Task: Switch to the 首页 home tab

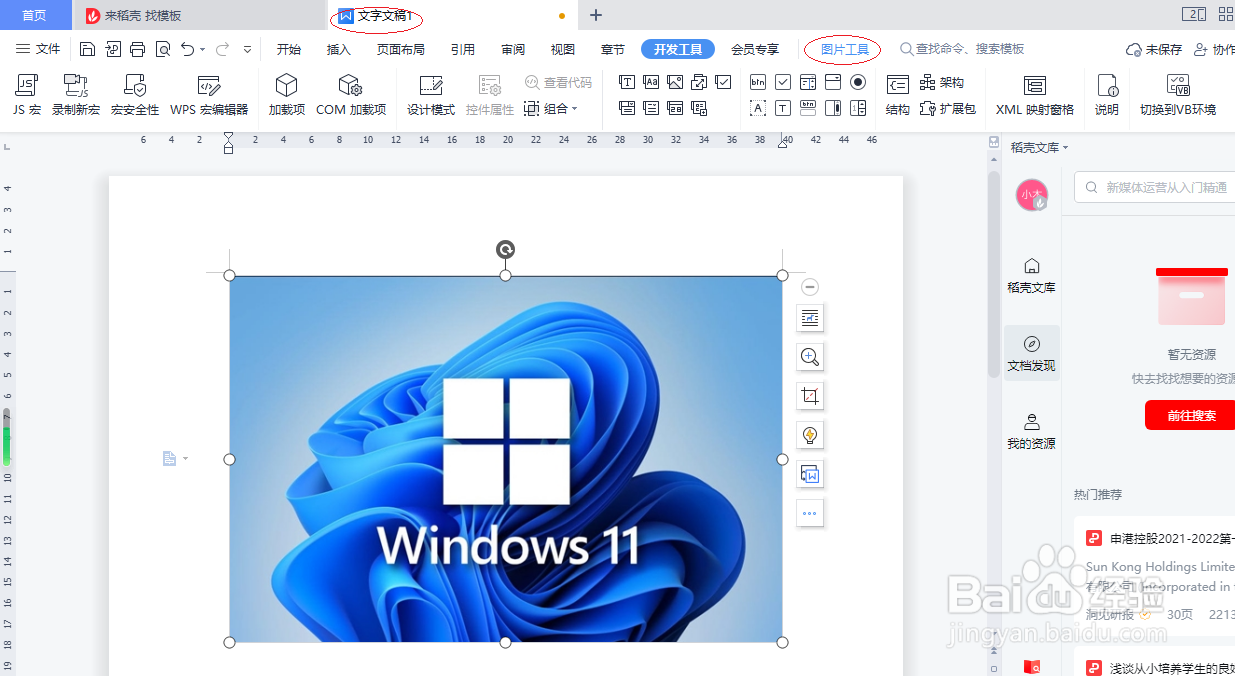Action: pos(35,15)
